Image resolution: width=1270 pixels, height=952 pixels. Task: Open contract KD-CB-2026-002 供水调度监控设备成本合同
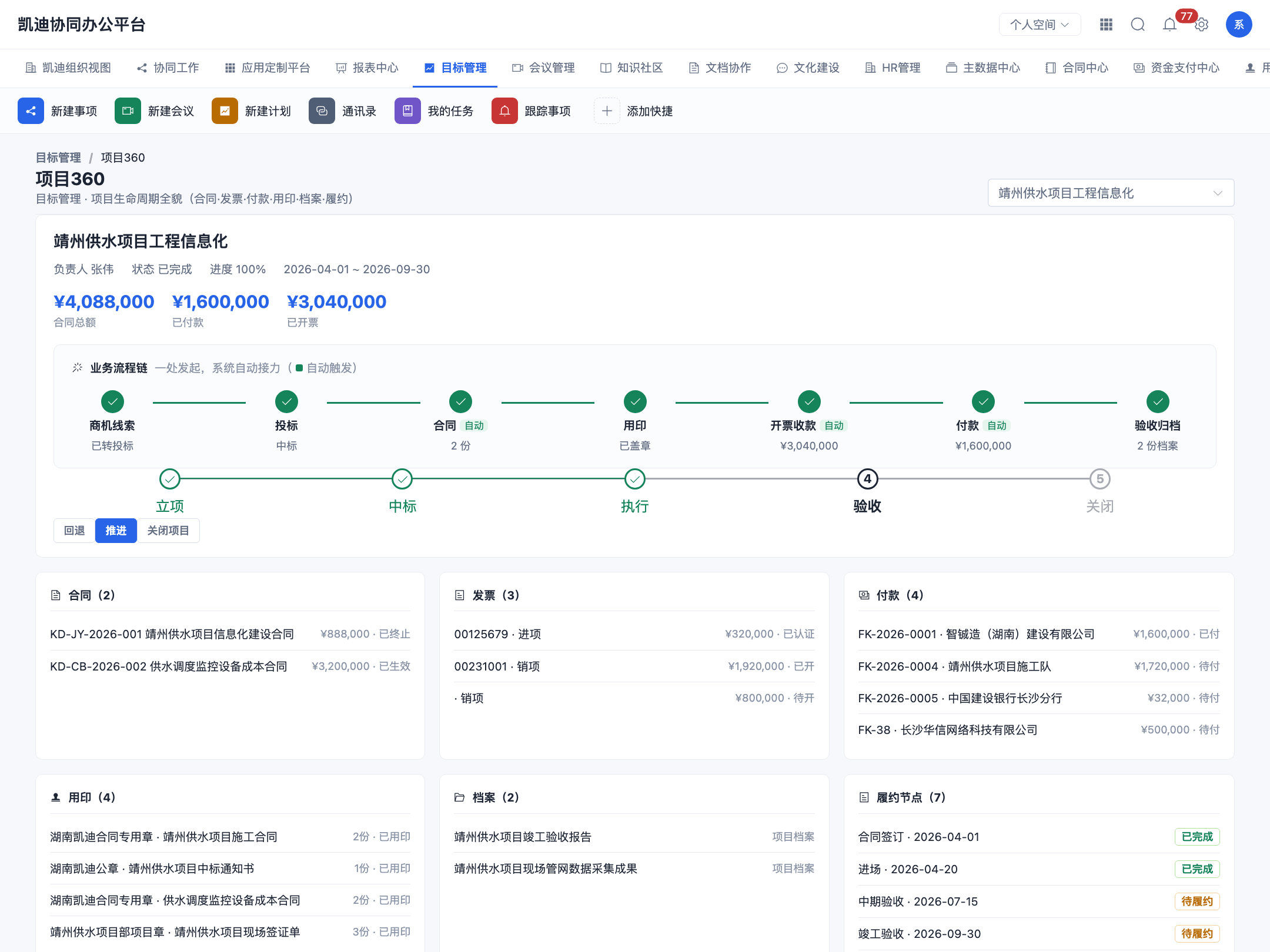[x=230, y=666]
